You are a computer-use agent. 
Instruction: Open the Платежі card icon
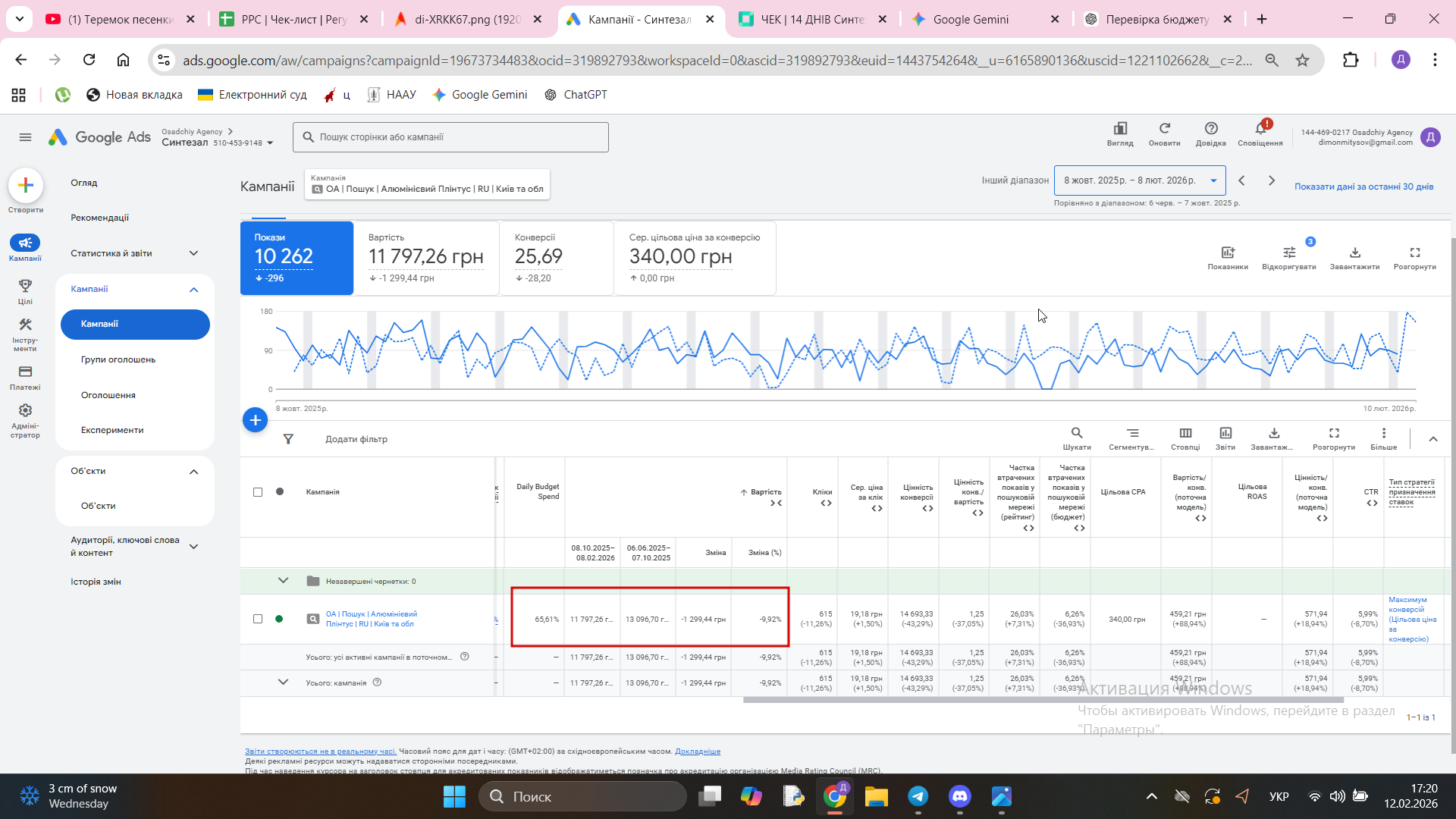(25, 372)
